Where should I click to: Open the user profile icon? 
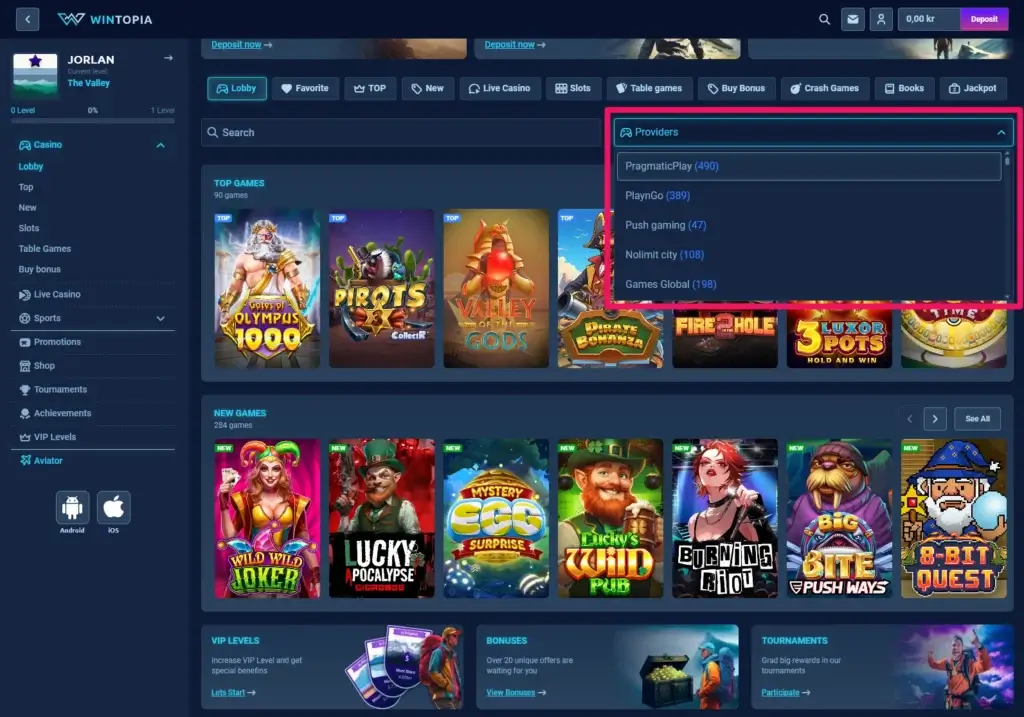coord(880,19)
